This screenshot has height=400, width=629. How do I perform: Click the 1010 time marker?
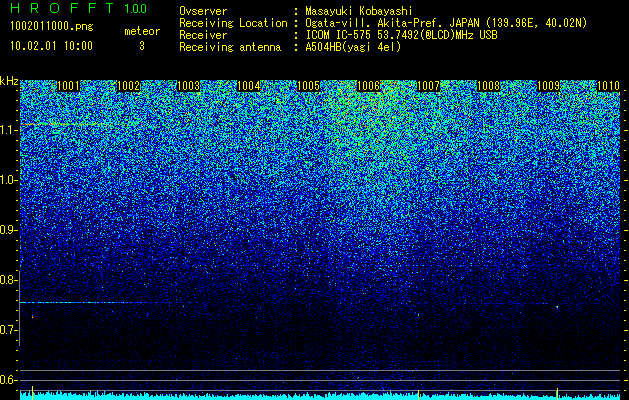pyautogui.click(x=609, y=86)
